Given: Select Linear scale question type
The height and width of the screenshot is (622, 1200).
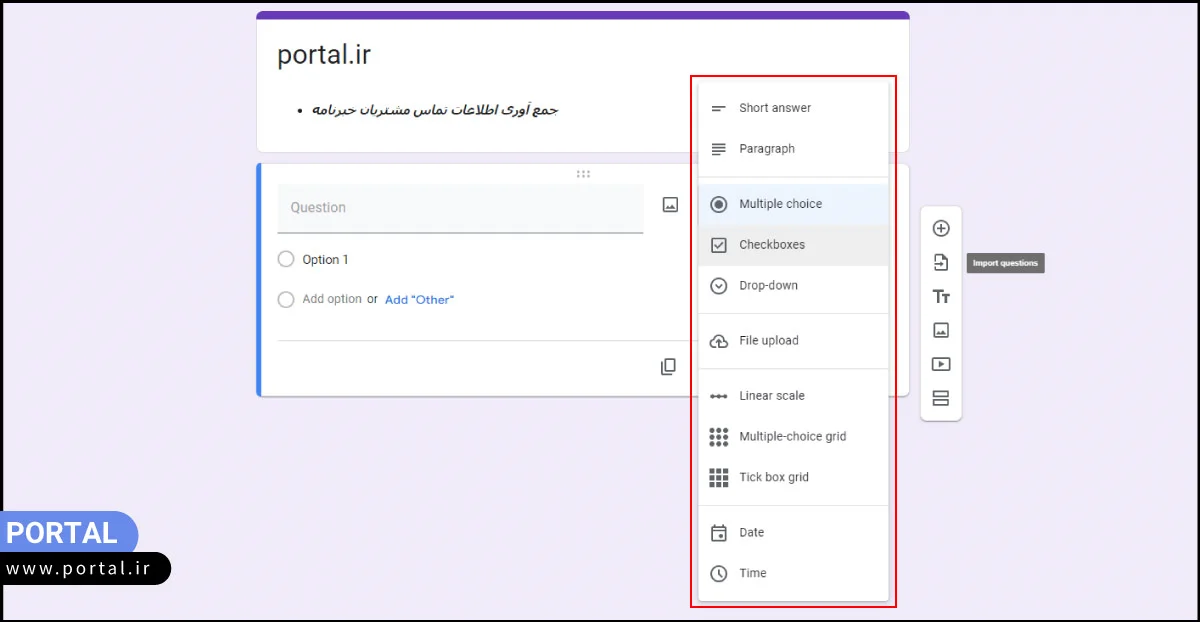Looking at the screenshot, I should point(770,396).
